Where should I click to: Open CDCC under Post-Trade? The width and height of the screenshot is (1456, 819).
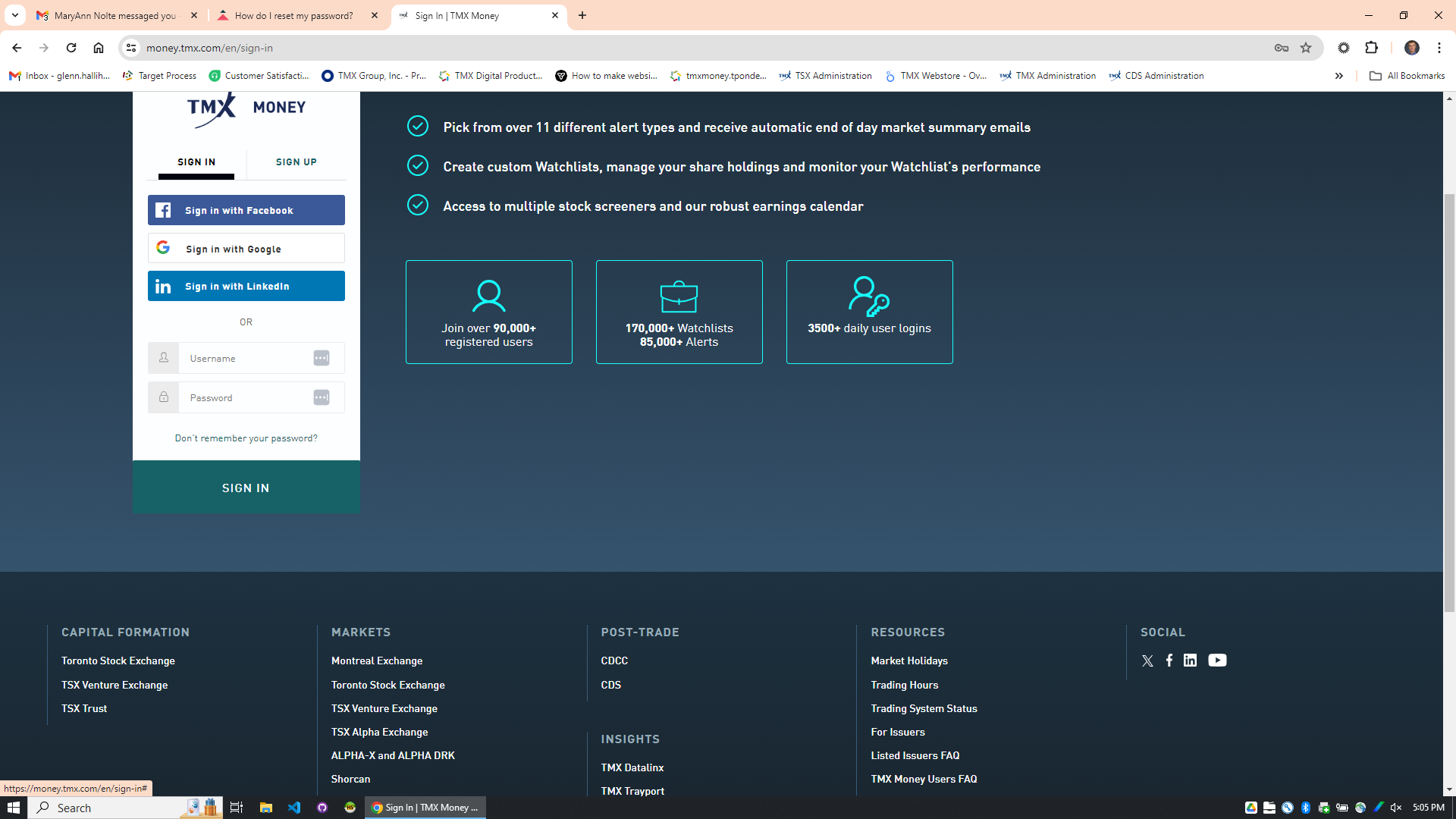pos(614,661)
